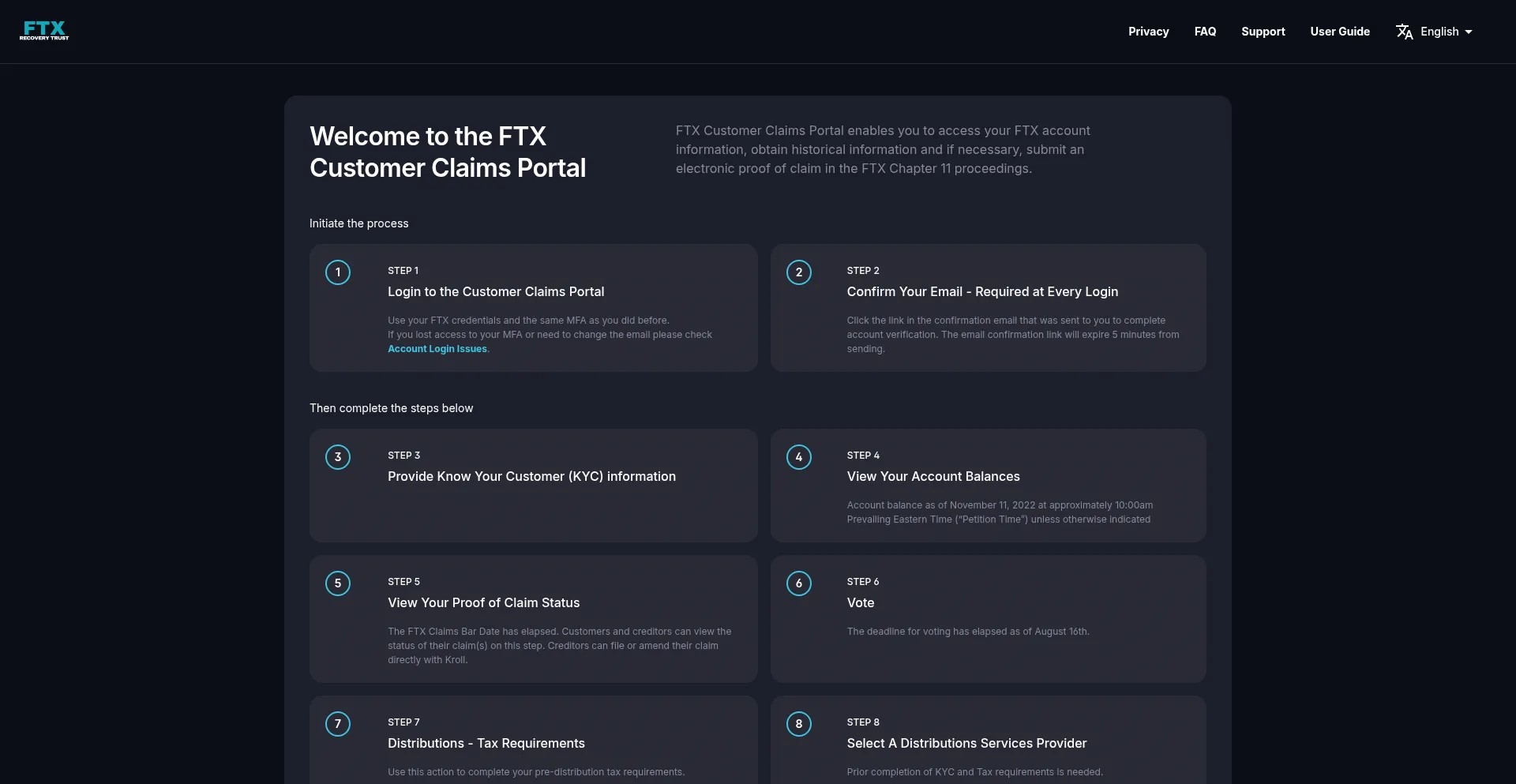Expand the English language dropdown
Screen dimensions: 1516x784
(x=1434, y=32)
